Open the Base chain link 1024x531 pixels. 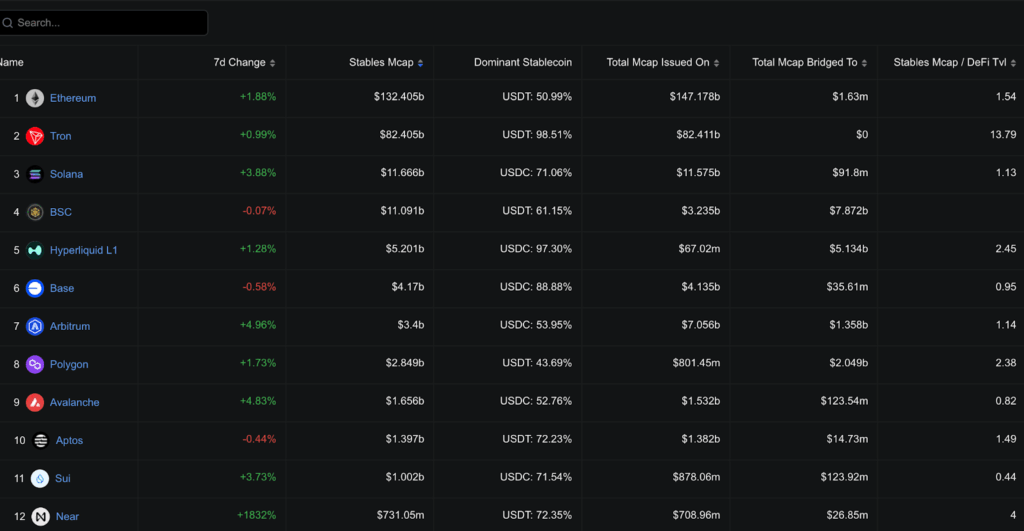click(x=61, y=288)
